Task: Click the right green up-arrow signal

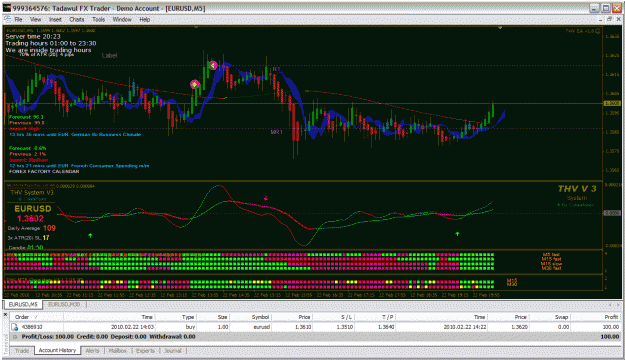Action: pyautogui.click(x=457, y=234)
